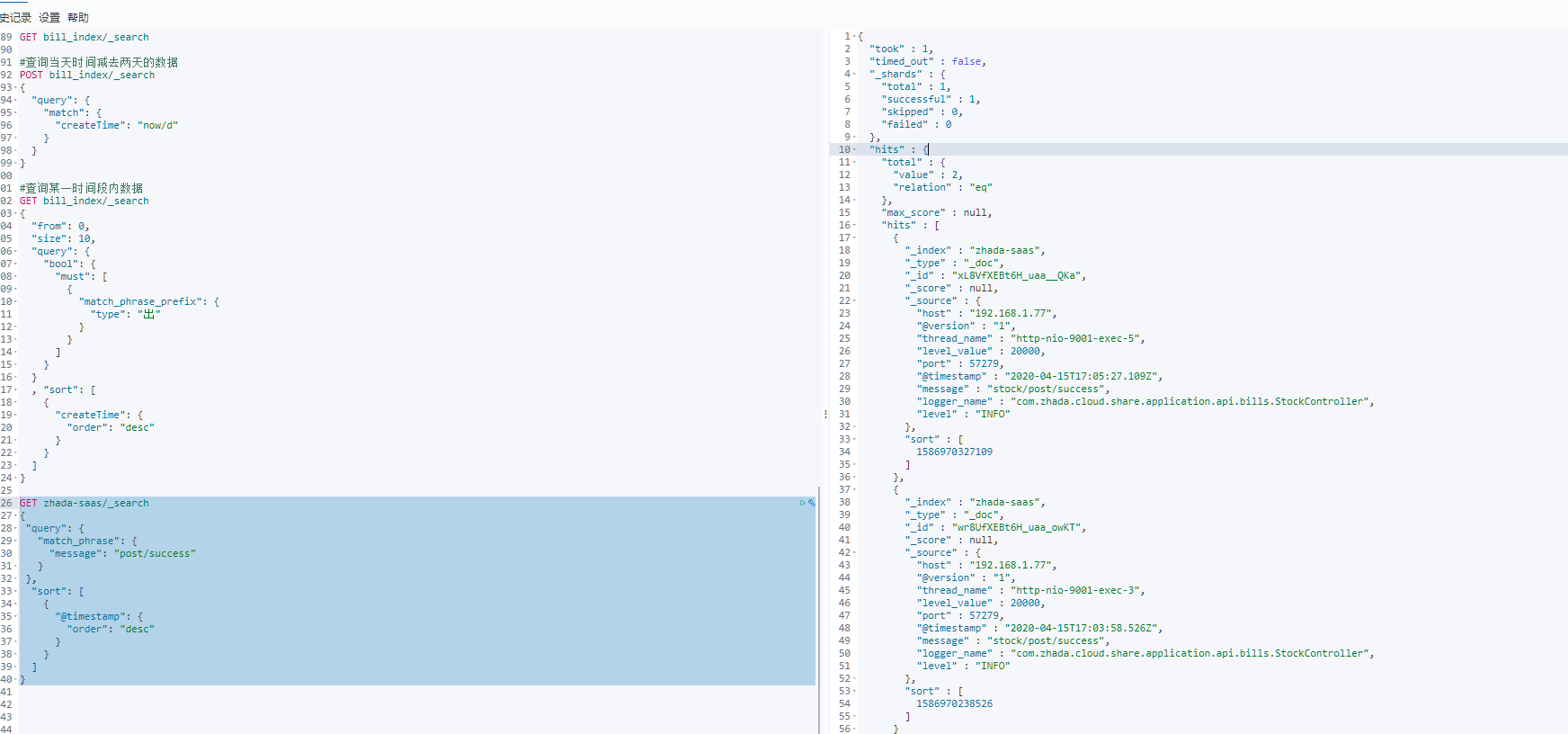Click the "from": 0 line in the editor

tap(61, 226)
